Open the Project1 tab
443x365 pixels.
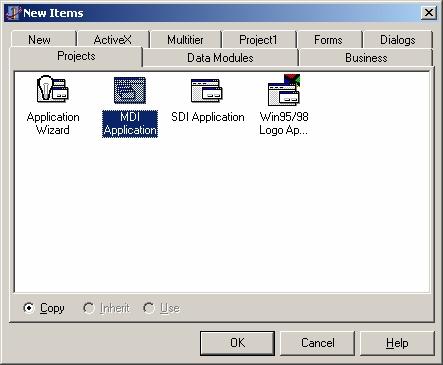coord(259,40)
